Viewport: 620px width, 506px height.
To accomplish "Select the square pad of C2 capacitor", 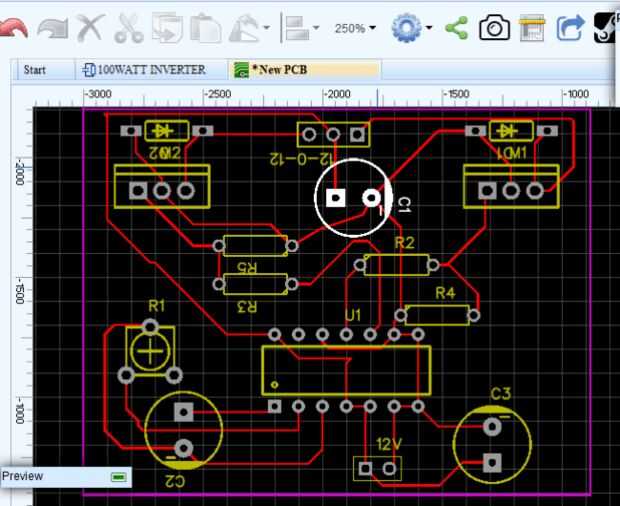I will (x=183, y=412).
